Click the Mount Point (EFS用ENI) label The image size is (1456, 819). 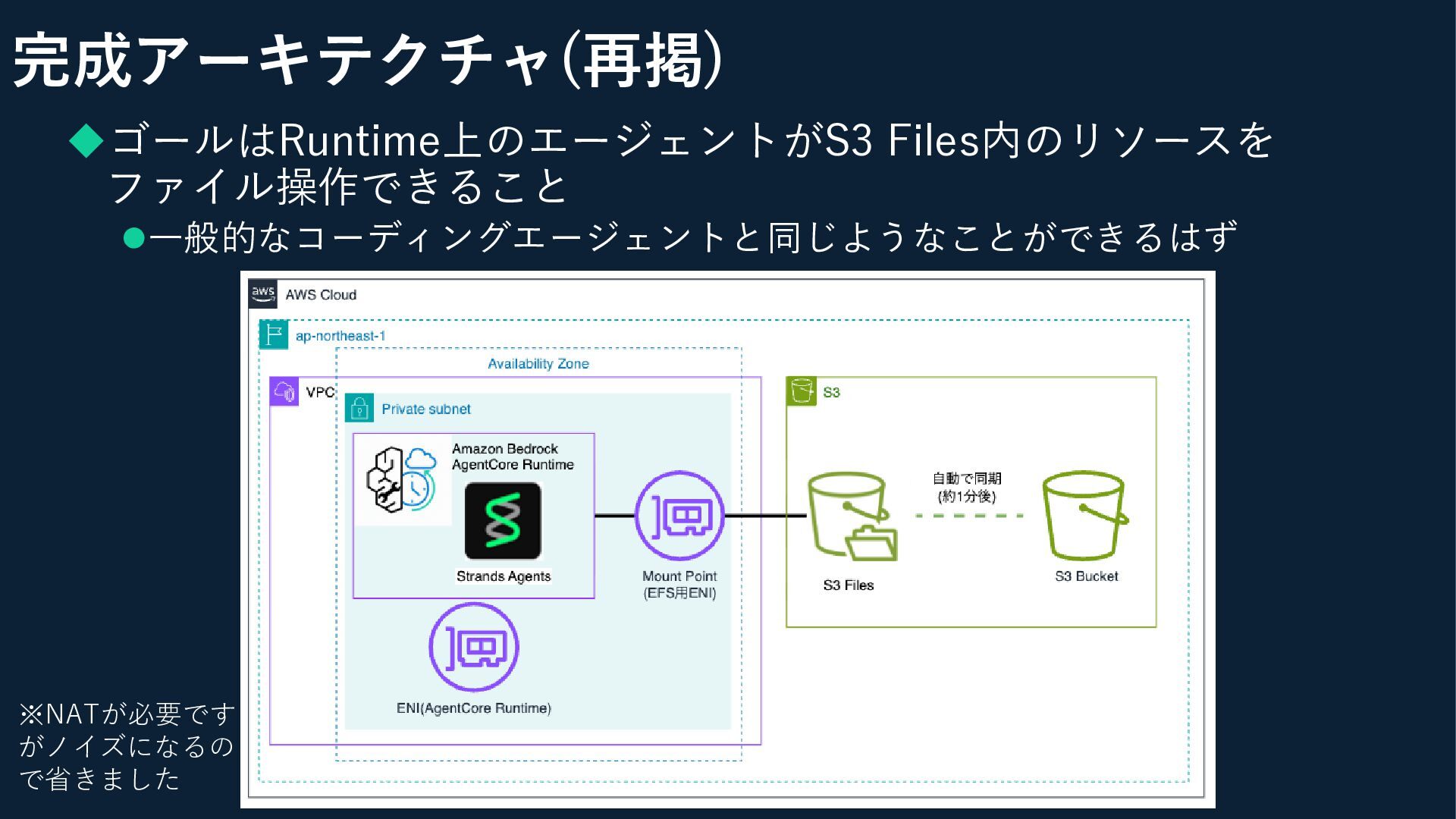[679, 585]
